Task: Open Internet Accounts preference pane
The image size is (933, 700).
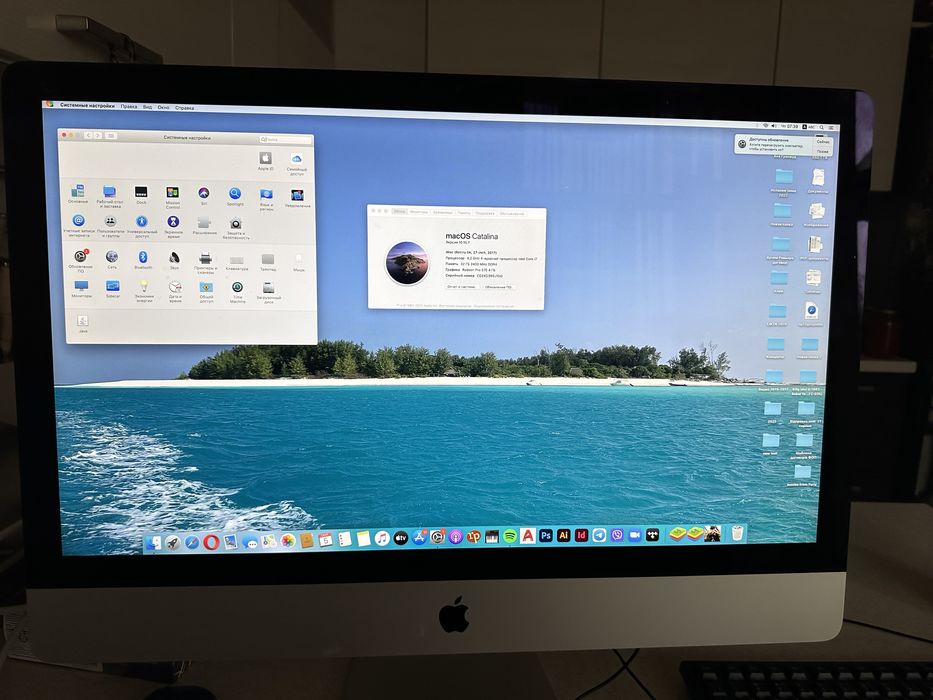Action: (x=79, y=224)
